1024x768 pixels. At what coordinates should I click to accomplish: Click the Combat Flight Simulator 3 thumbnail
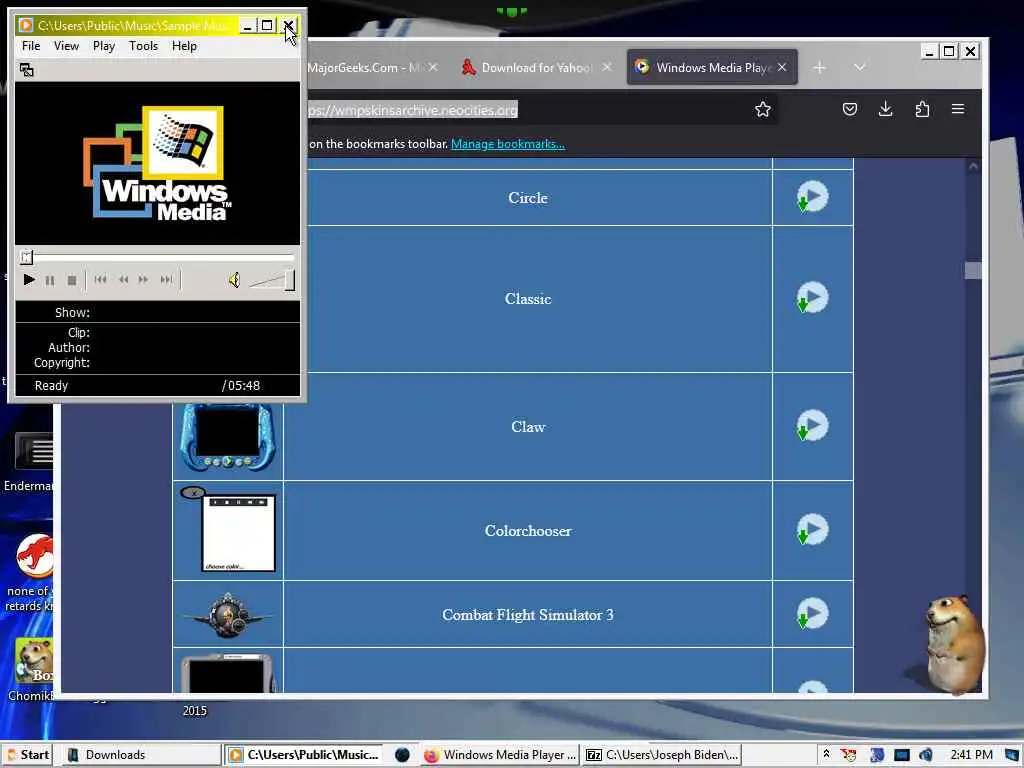pyautogui.click(x=228, y=615)
